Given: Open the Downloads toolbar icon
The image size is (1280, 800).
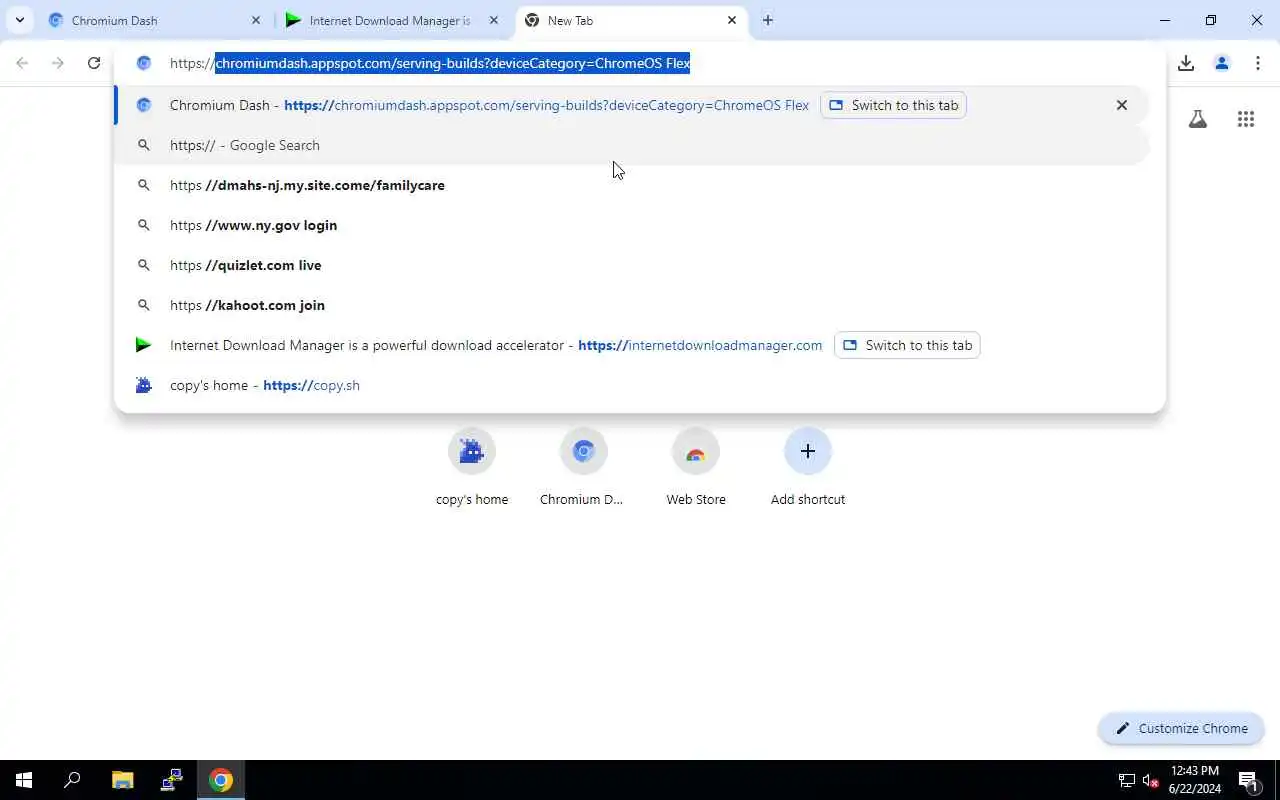Looking at the screenshot, I should tap(1186, 63).
